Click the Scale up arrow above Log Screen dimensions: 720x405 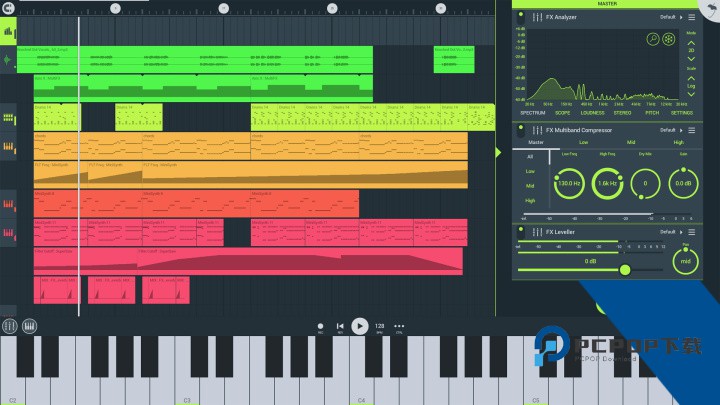tap(691, 78)
